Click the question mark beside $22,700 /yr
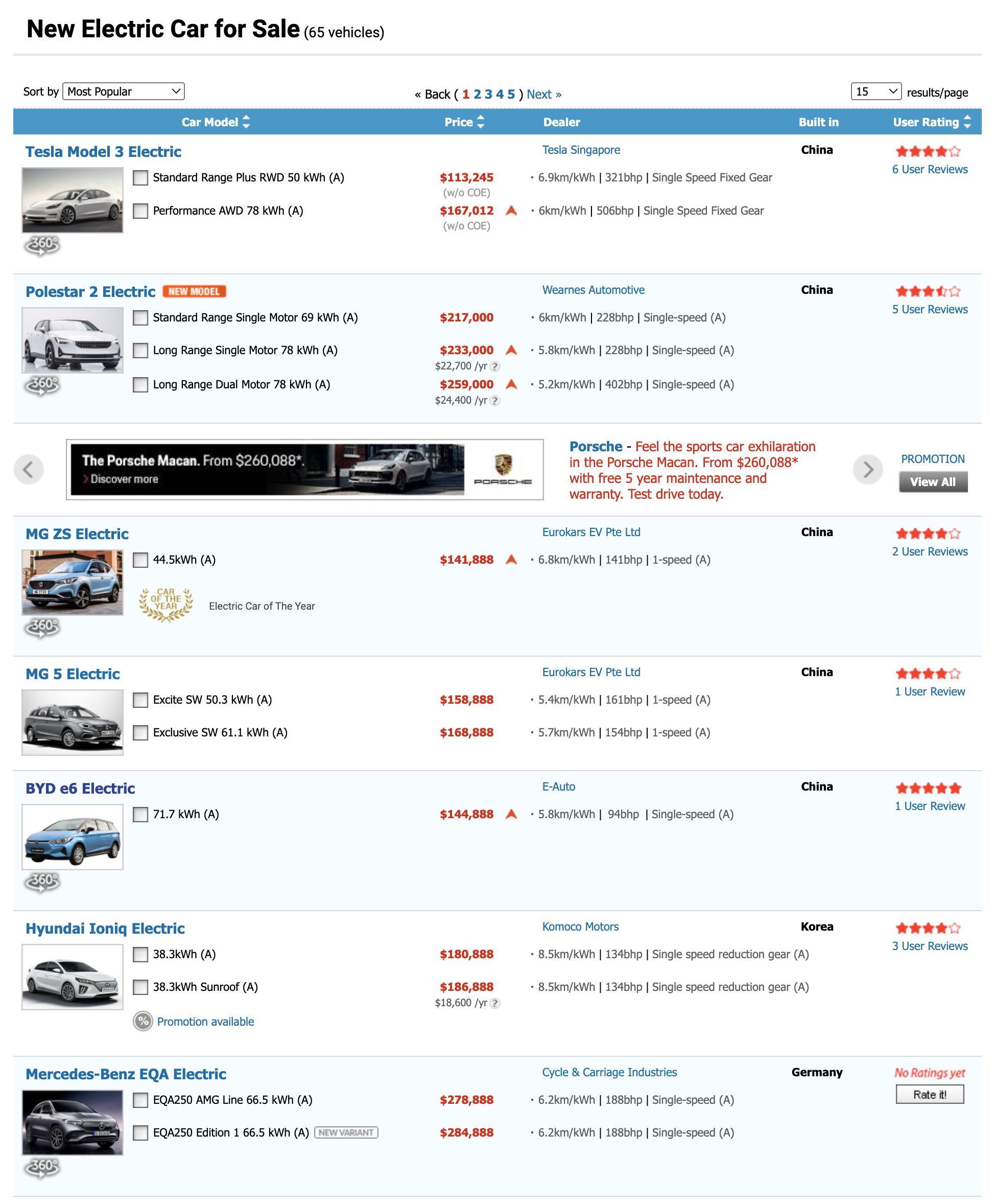This screenshot has width=994, height=1204. tap(495, 366)
